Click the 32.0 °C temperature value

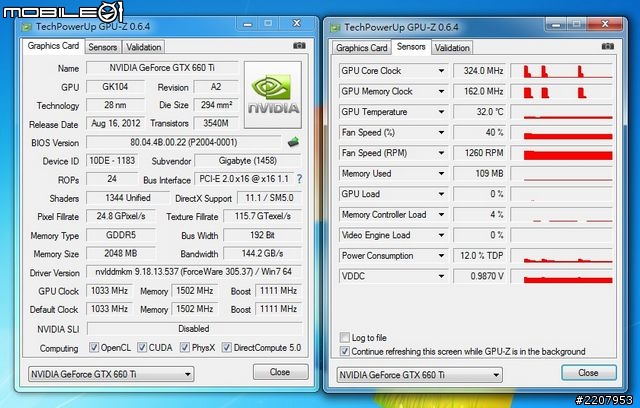coord(480,112)
